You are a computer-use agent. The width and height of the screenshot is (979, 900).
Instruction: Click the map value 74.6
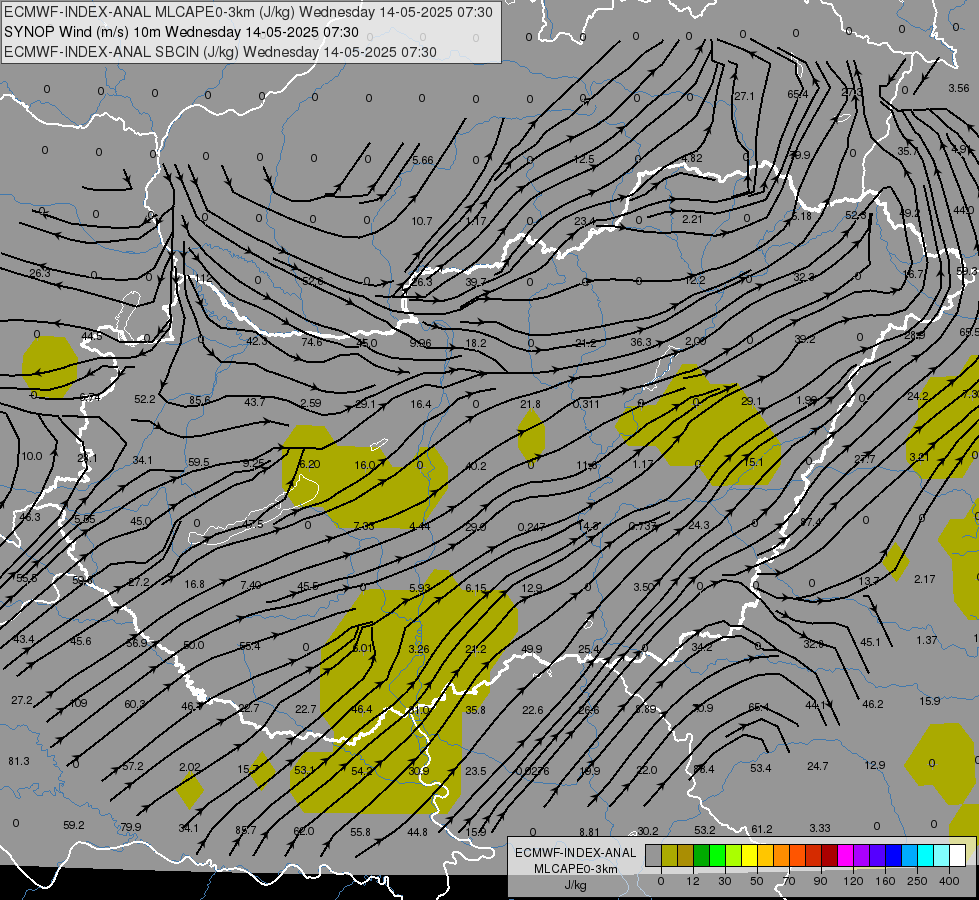[312, 342]
